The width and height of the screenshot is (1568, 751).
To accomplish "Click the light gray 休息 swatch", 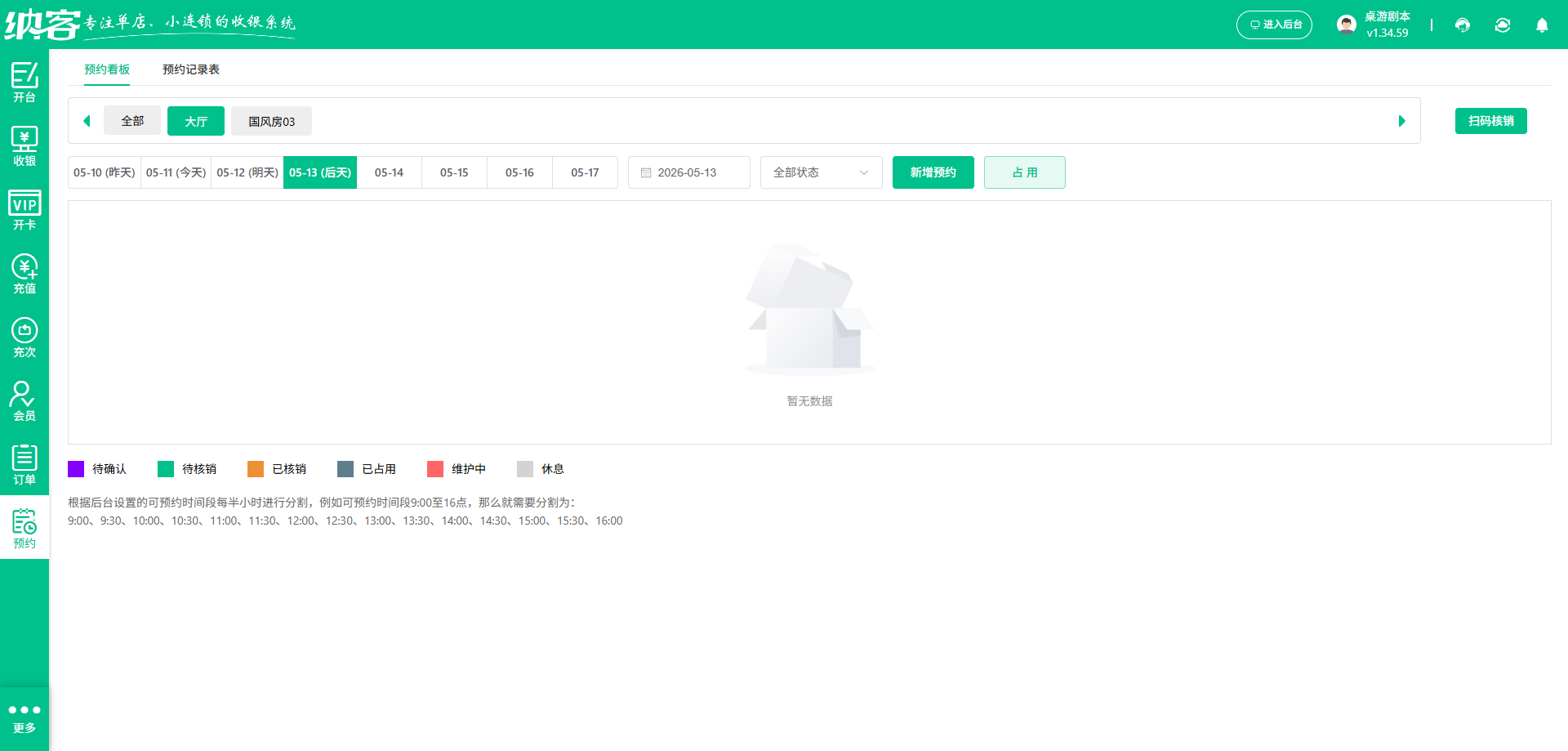I will (x=525, y=469).
